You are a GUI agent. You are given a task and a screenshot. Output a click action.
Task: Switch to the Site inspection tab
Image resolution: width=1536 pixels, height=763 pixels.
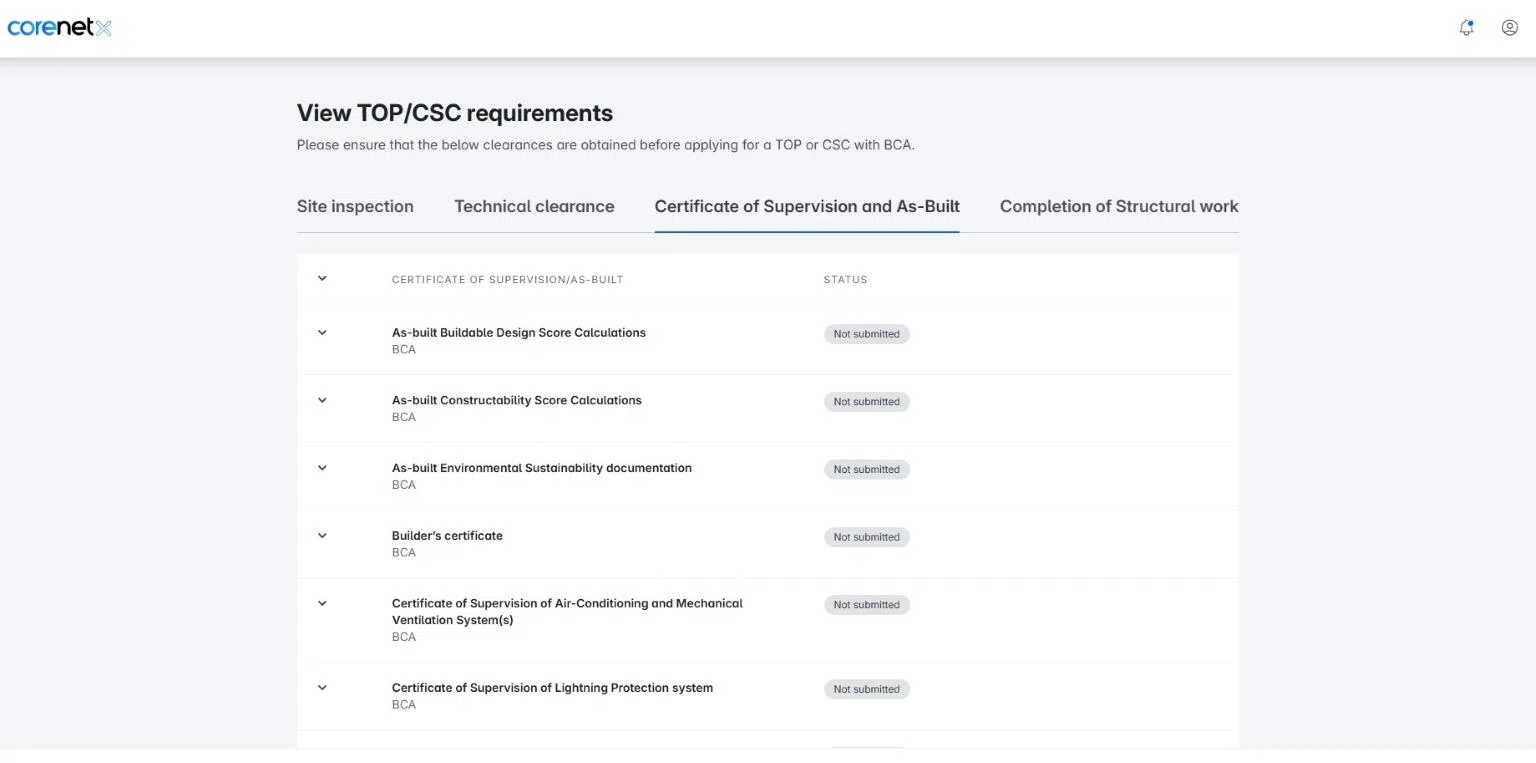(x=355, y=206)
